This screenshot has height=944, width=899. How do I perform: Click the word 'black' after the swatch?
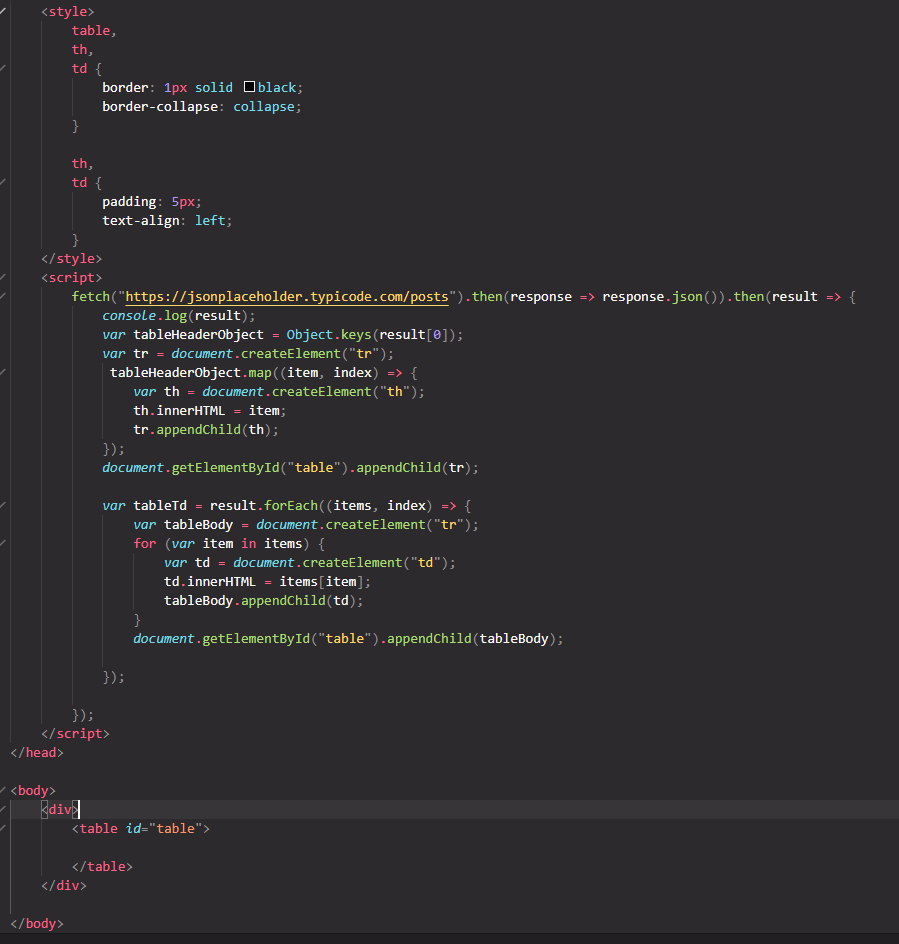(277, 87)
